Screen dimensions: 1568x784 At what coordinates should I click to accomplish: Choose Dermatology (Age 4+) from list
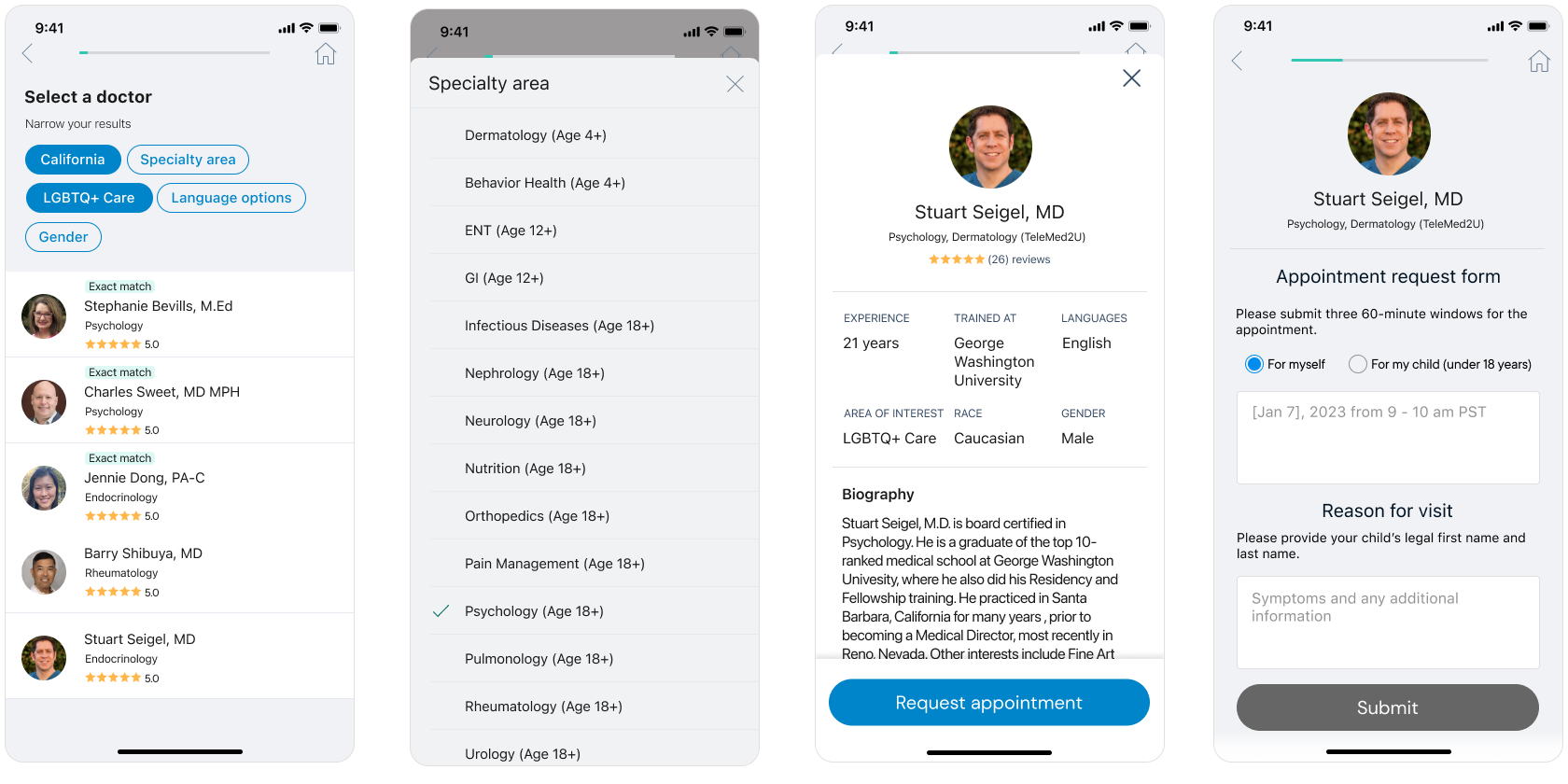click(x=536, y=135)
